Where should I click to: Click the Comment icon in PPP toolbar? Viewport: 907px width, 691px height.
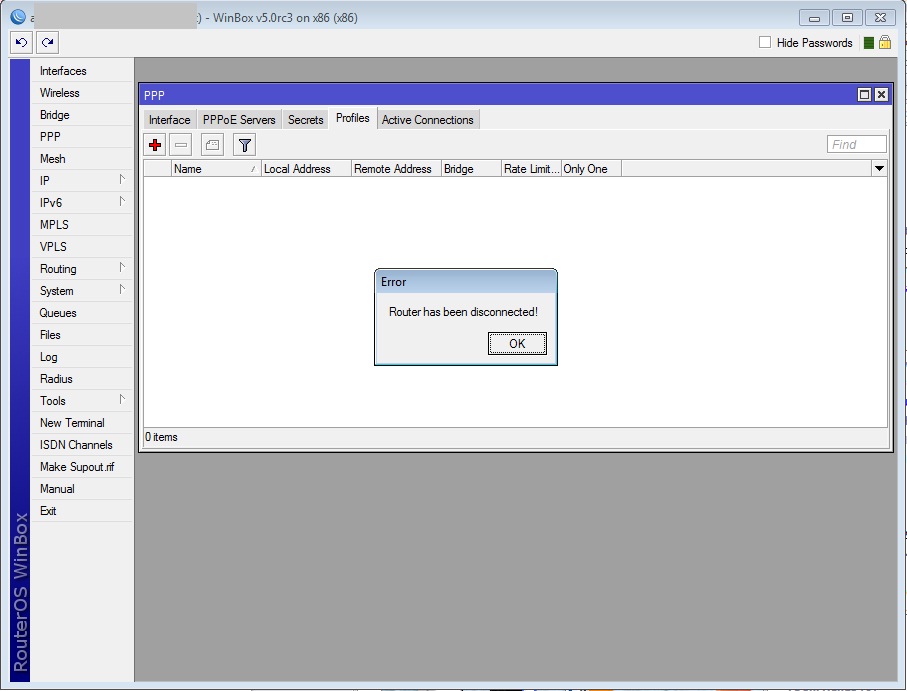(x=212, y=145)
